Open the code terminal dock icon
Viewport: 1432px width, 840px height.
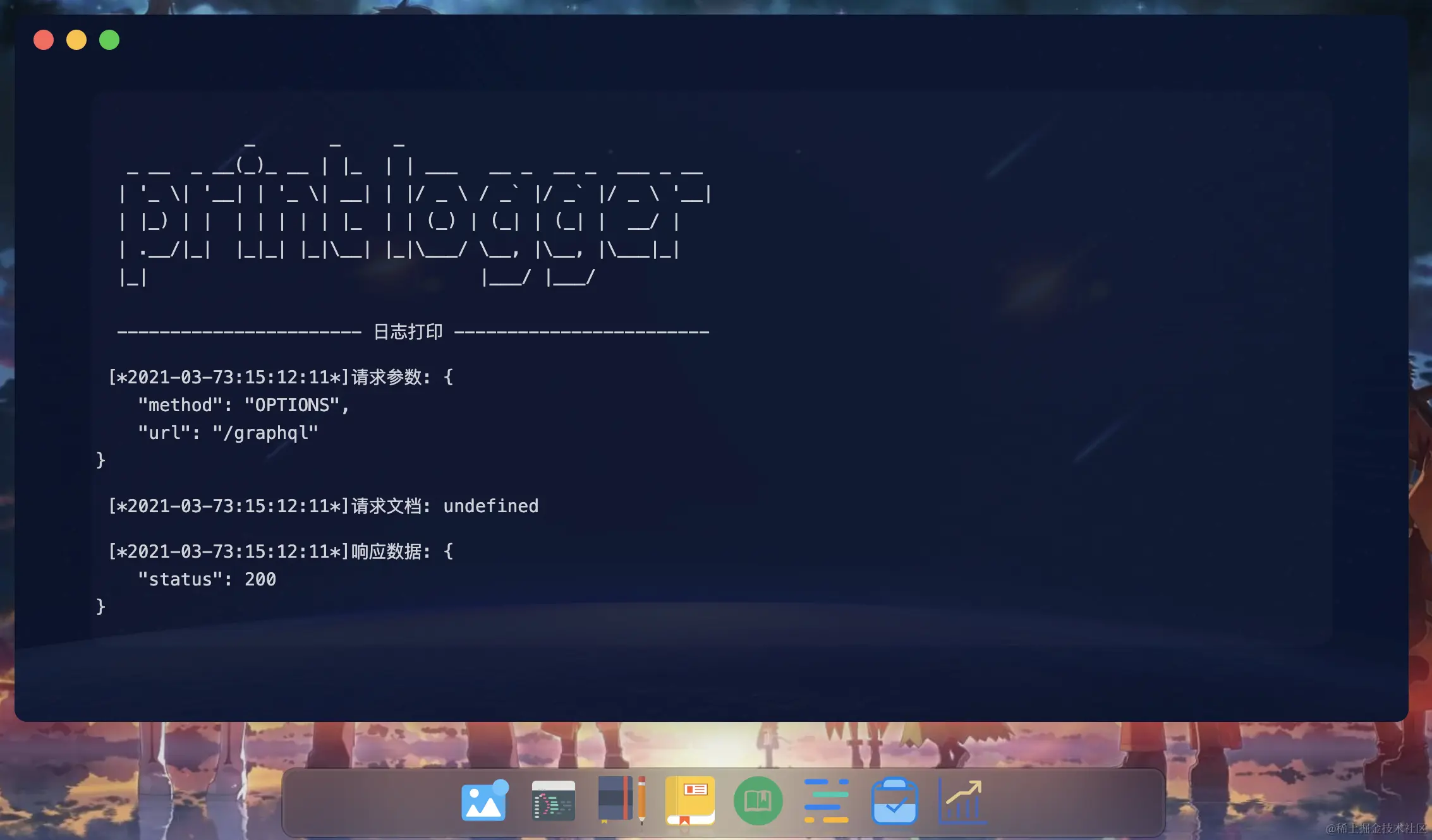[553, 801]
